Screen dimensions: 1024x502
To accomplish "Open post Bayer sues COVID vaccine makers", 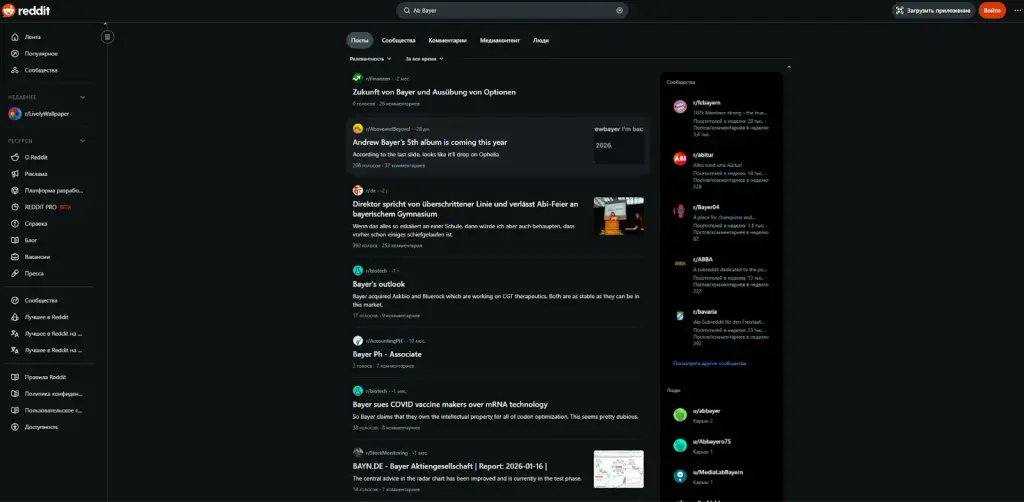I will pos(450,405).
